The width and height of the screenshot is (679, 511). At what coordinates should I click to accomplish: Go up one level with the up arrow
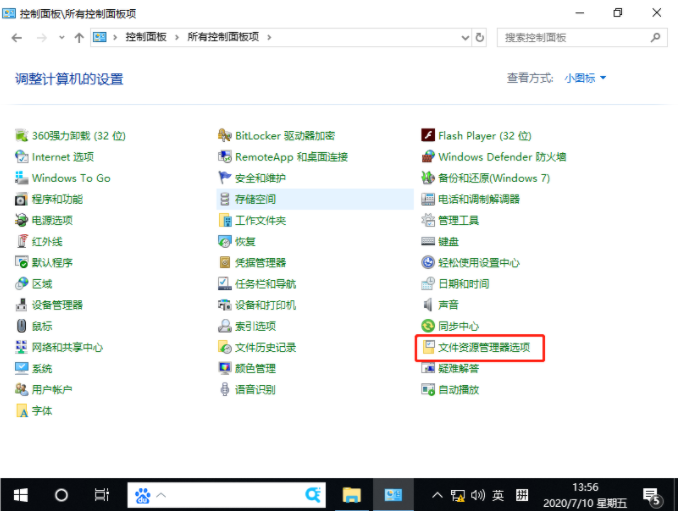tap(79, 37)
